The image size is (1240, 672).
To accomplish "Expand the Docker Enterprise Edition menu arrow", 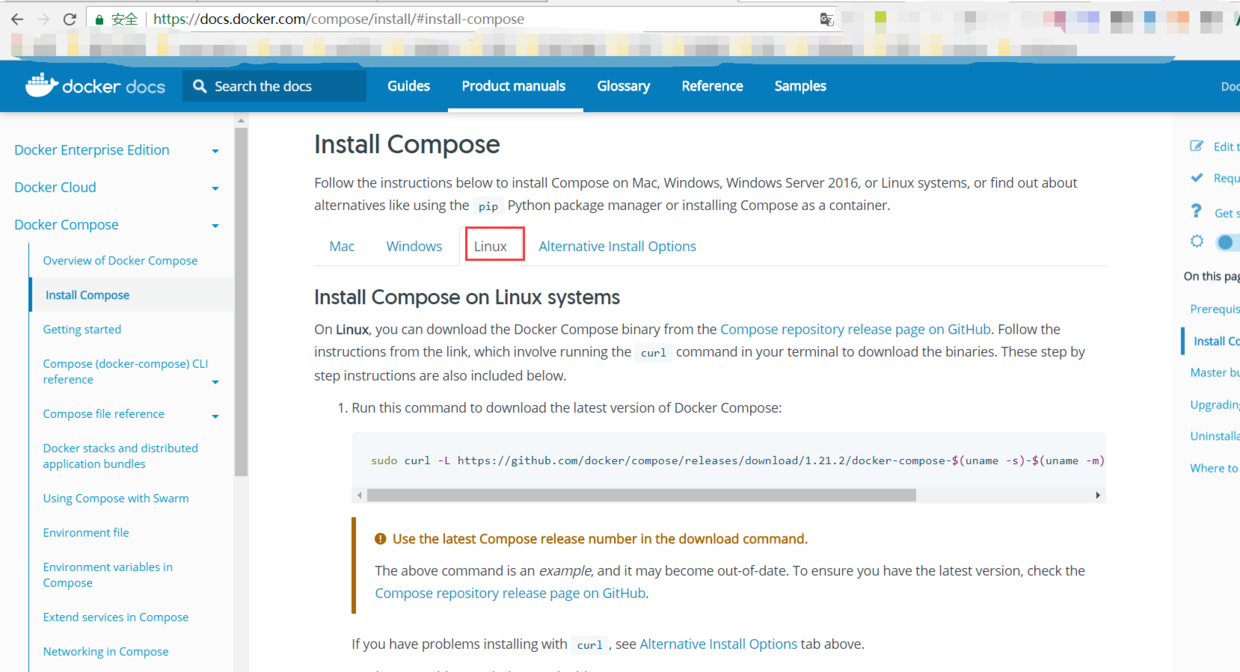I will [x=215, y=151].
